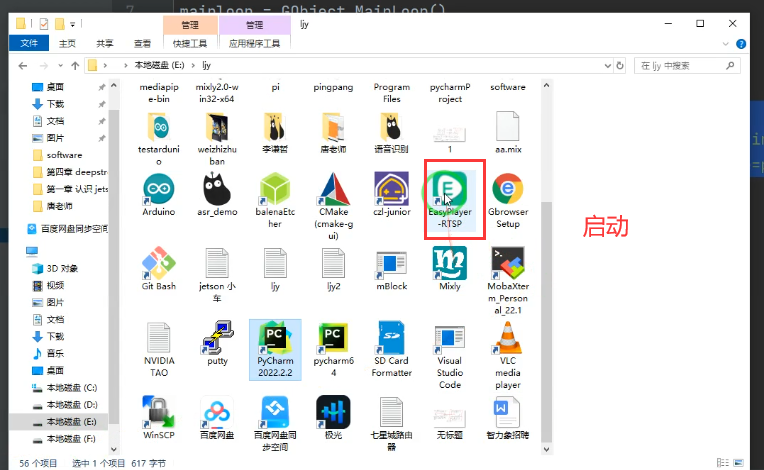Switch to the 主页 ribbon tab
764x470 pixels.
pos(67,43)
